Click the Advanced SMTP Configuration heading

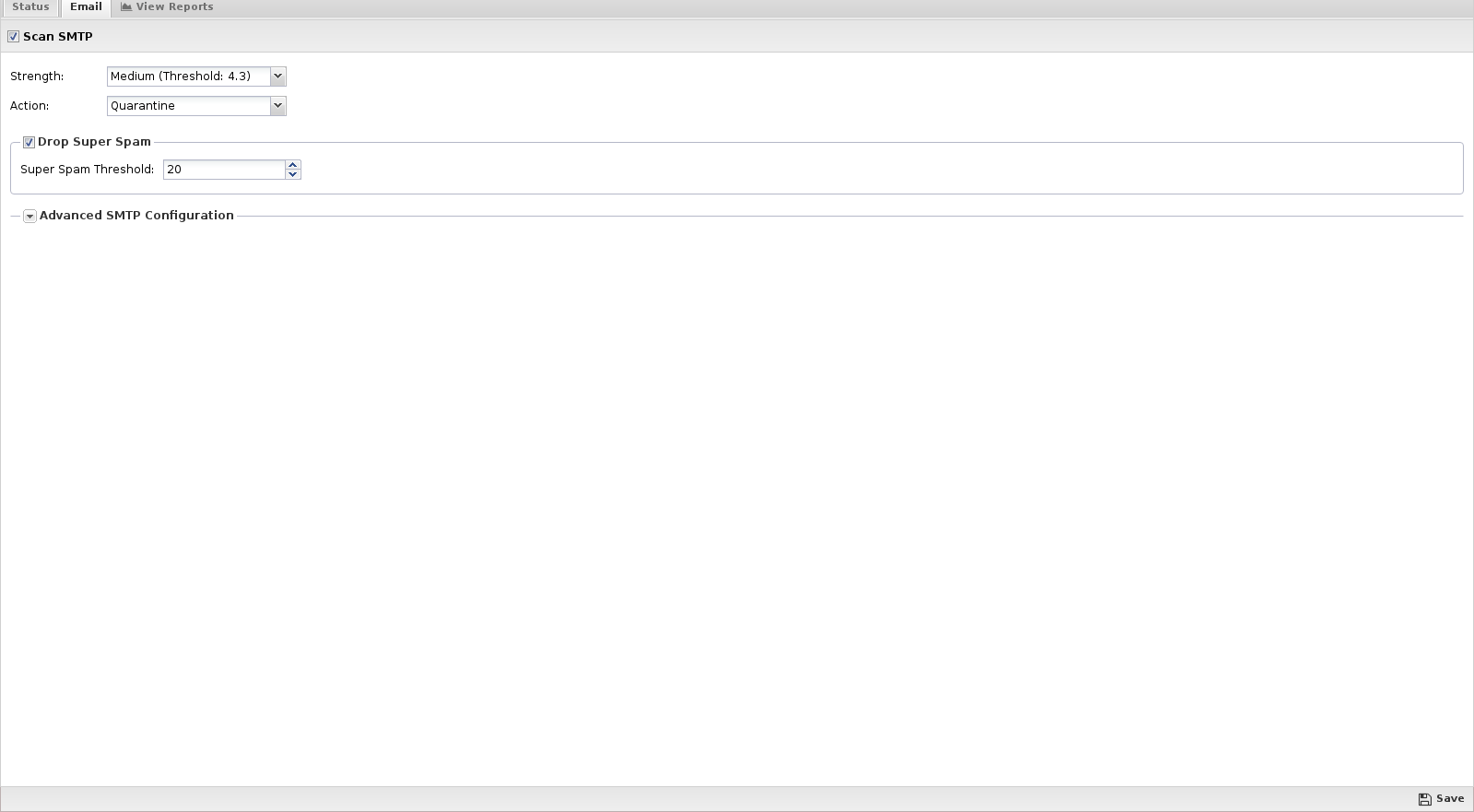(136, 216)
